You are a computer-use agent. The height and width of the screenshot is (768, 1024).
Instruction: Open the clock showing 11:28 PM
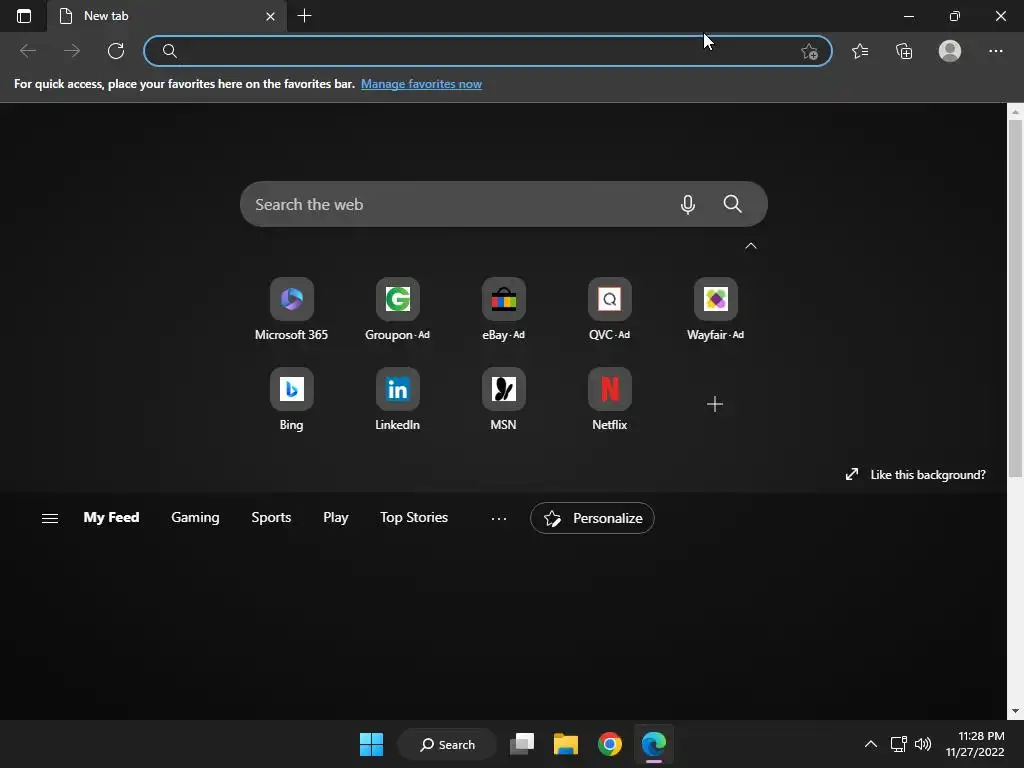click(975, 744)
